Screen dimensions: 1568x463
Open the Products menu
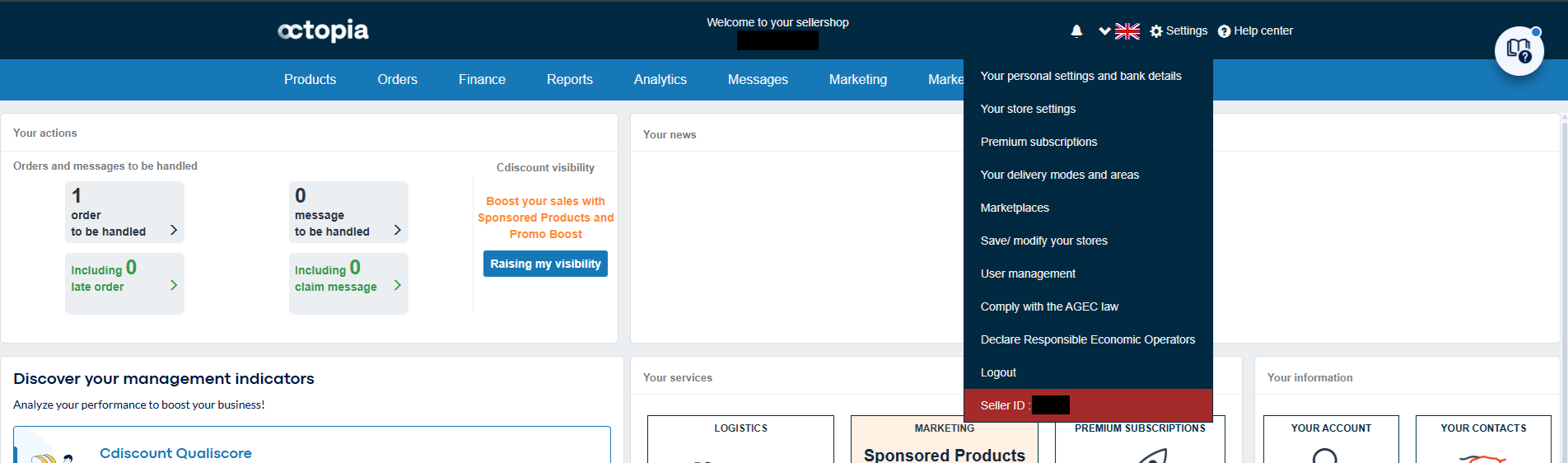(x=310, y=80)
